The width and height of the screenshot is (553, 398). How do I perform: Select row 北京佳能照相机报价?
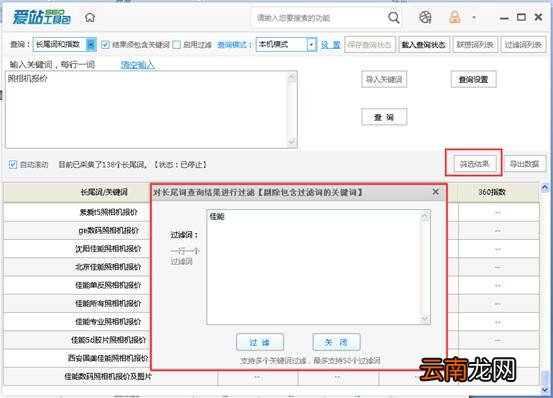pyautogui.click(x=108, y=267)
